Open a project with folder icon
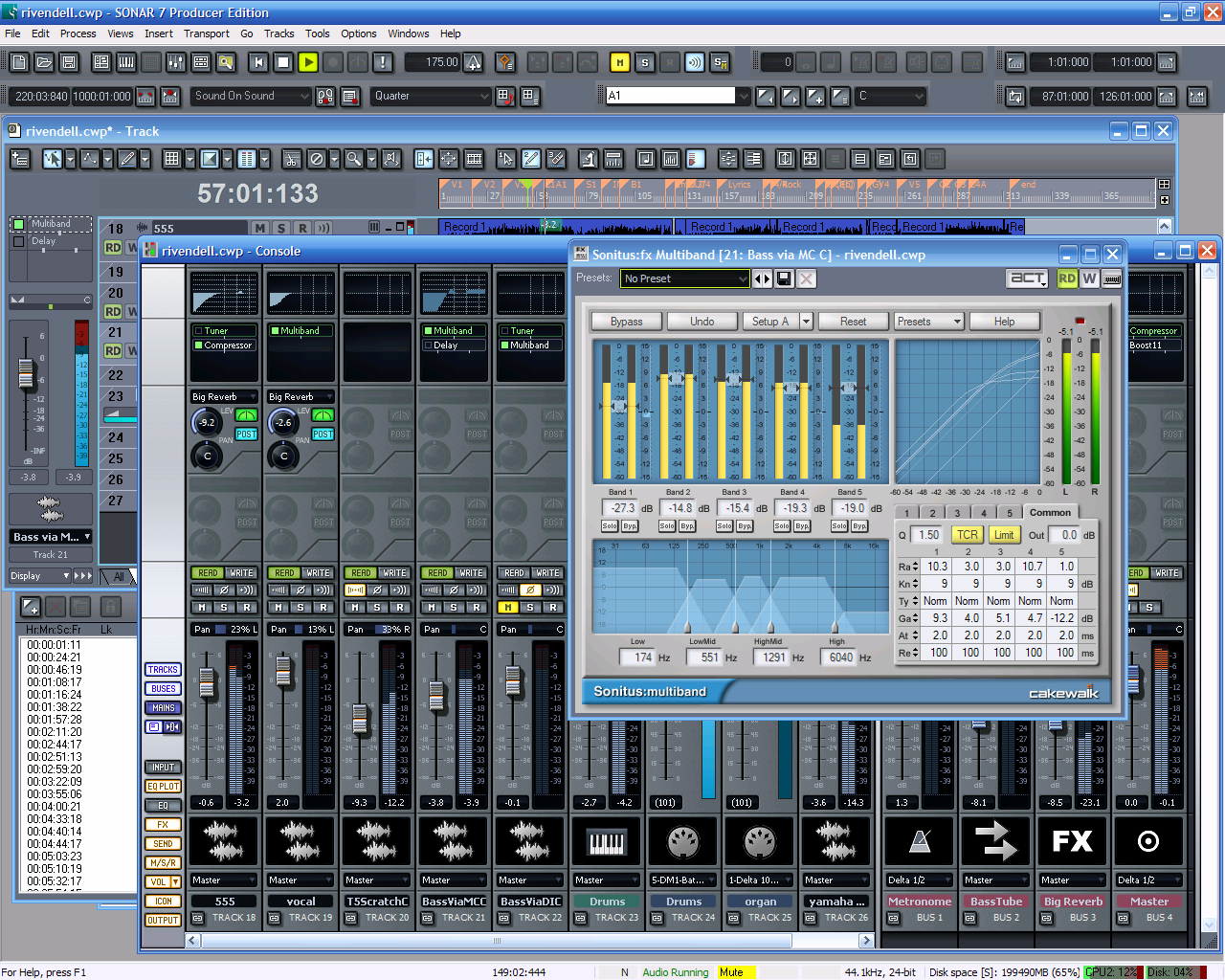This screenshot has width=1225, height=980. 44,62
